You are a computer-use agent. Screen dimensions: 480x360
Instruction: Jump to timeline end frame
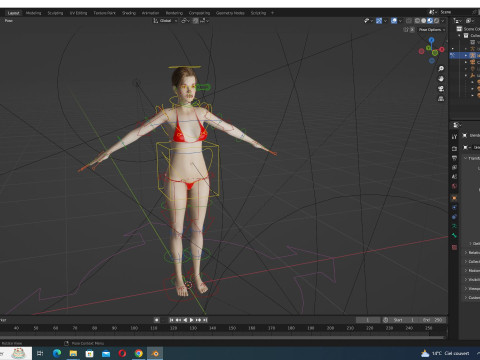205,320
